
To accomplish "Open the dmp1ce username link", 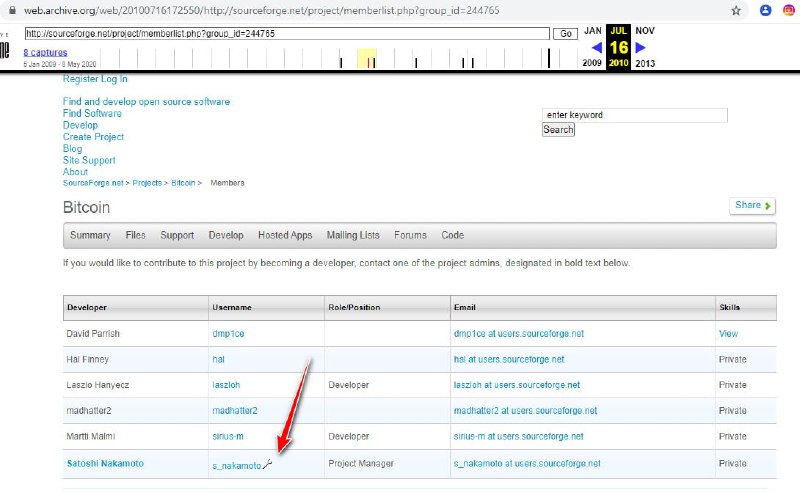I will pyautogui.click(x=229, y=334).
